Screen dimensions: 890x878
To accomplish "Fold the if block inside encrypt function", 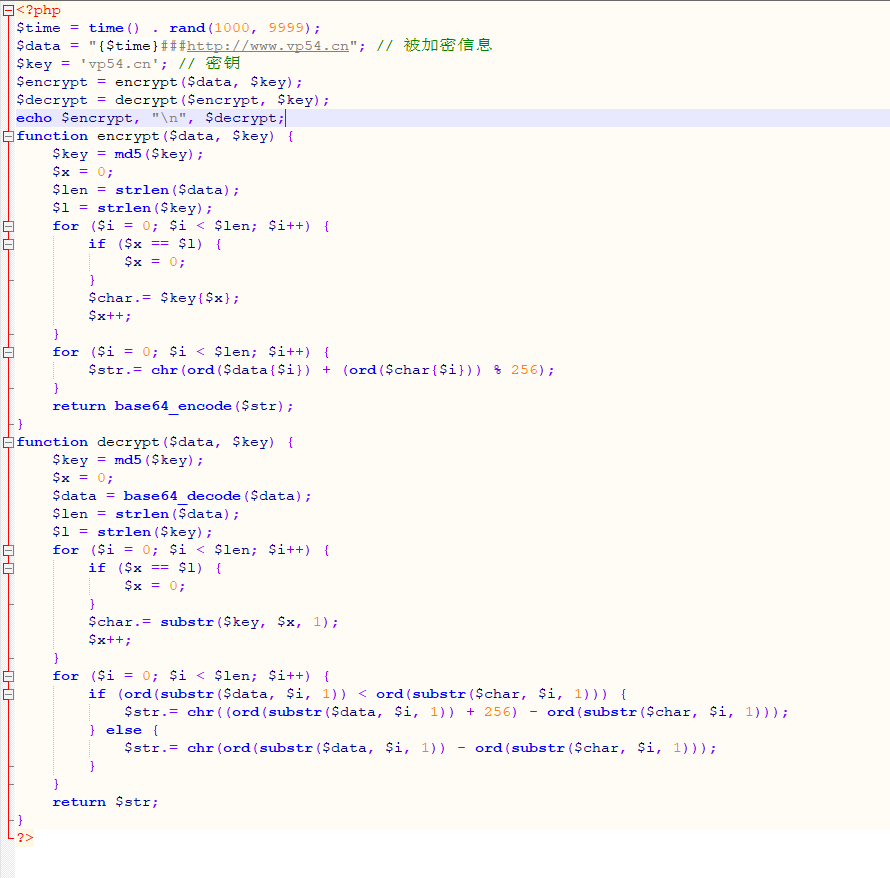I will coord(8,244).
